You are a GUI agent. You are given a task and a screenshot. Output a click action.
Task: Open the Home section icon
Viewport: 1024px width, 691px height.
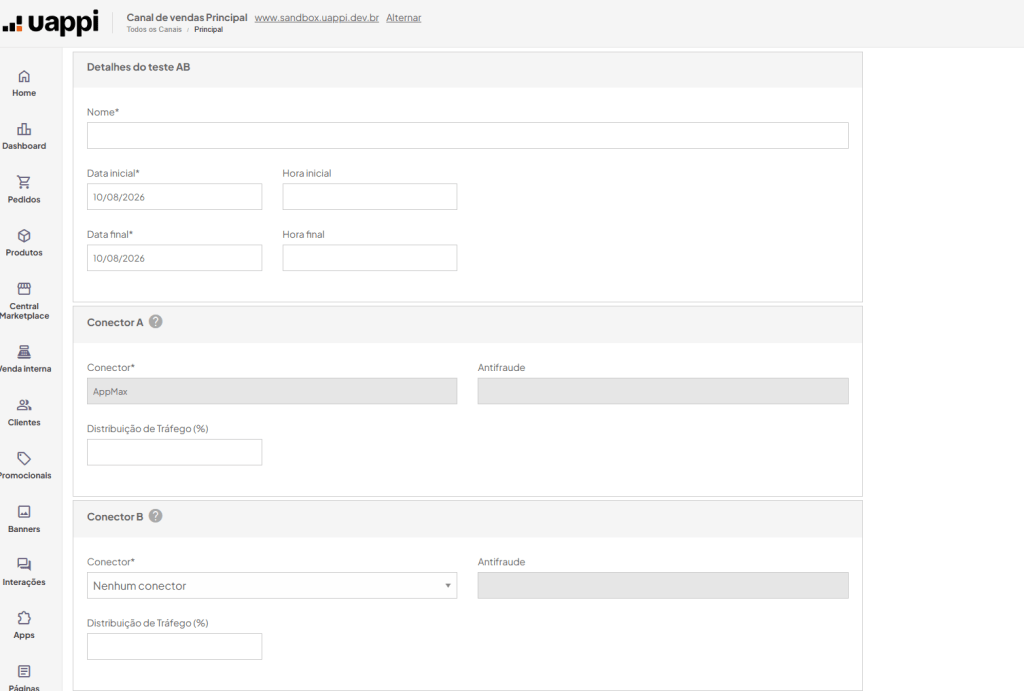pyautogui.click(x=24, y=76)
